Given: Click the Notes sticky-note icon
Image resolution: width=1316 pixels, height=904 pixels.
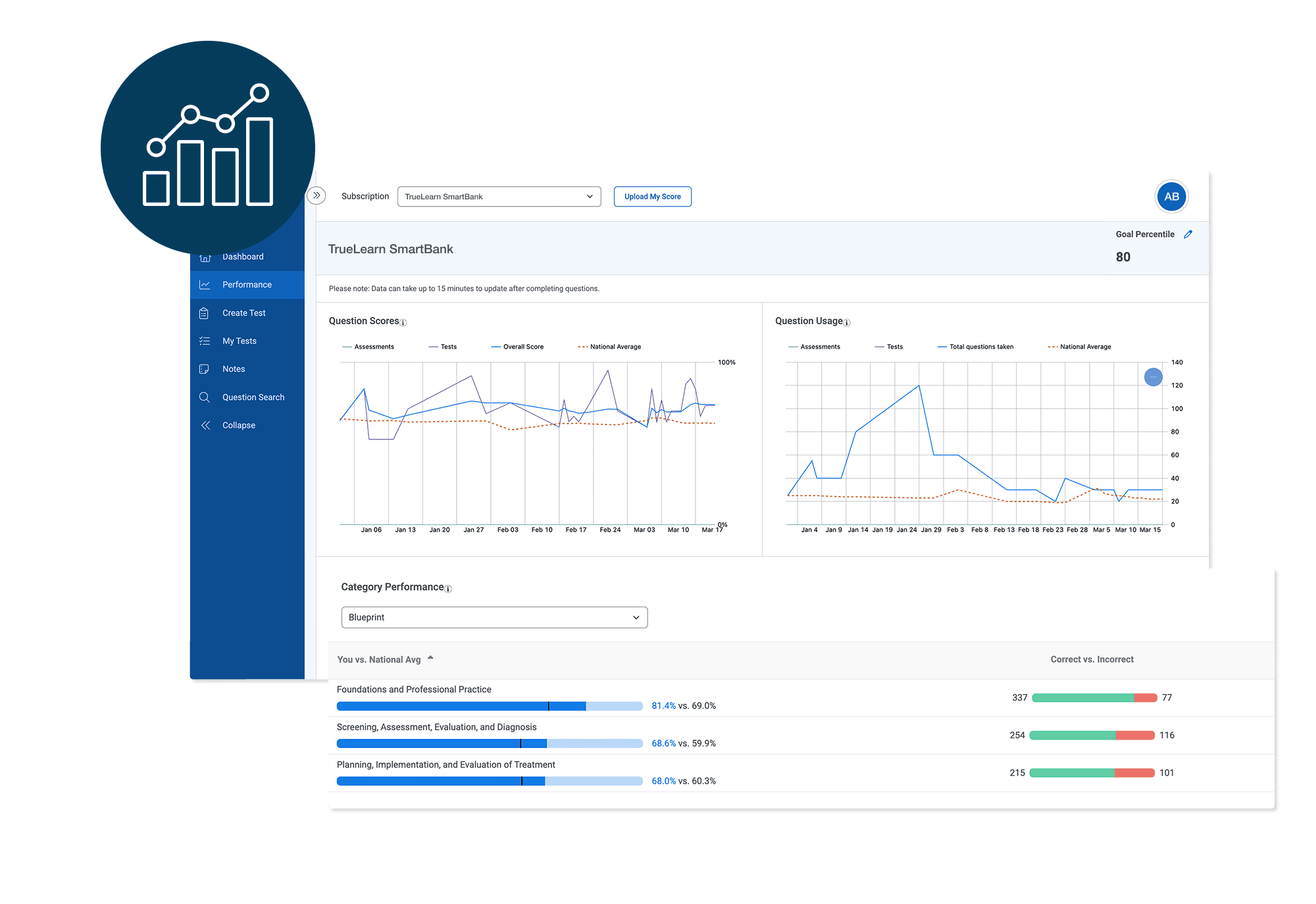Looking at the screenshot, I should (x=204, y=369).
